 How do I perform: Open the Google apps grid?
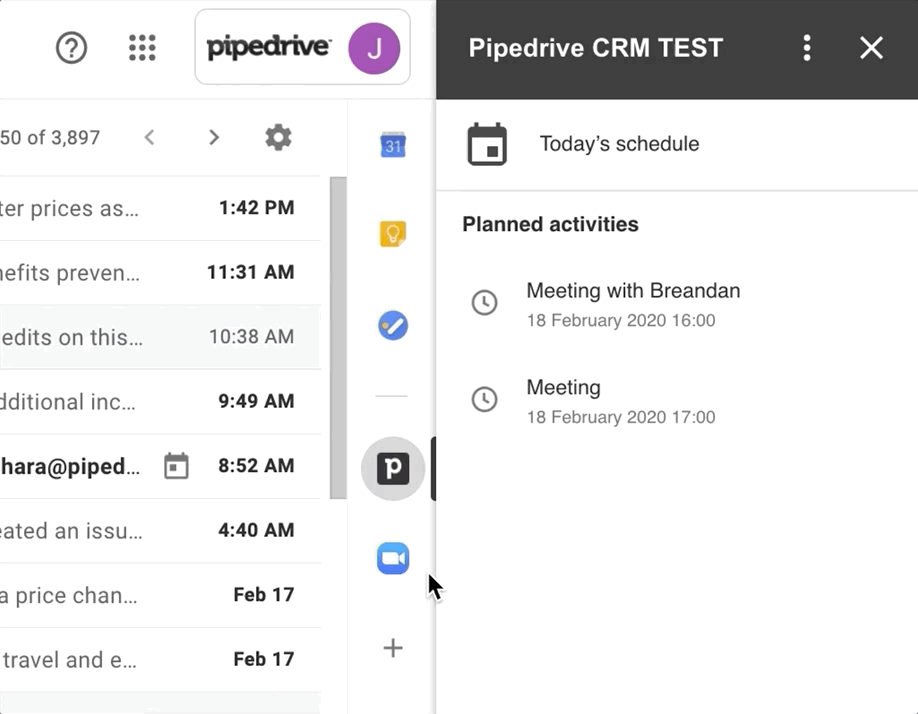(143, 47)
